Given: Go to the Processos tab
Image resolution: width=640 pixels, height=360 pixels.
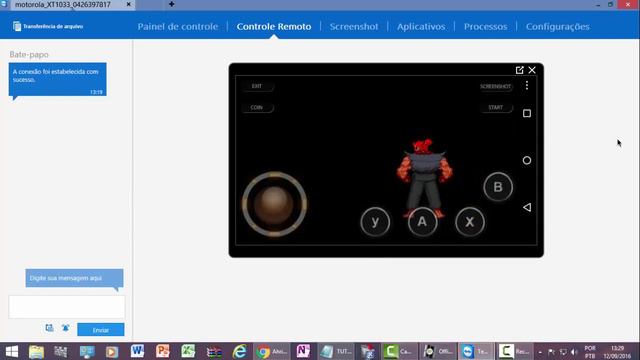Looking at the screenshot, I should pyautogui.click(x=485, y=27).
